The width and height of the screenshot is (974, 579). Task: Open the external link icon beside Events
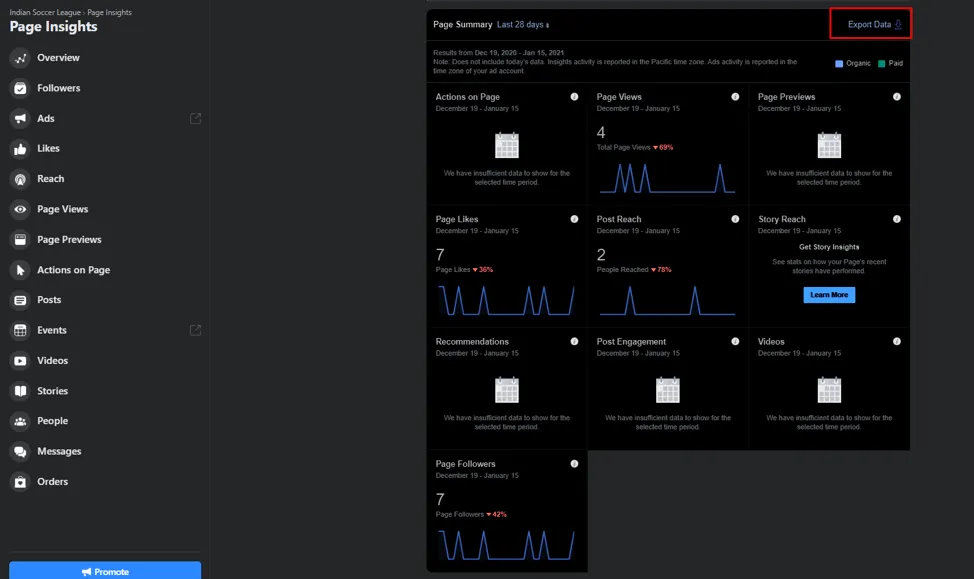[x=196, y=330]
